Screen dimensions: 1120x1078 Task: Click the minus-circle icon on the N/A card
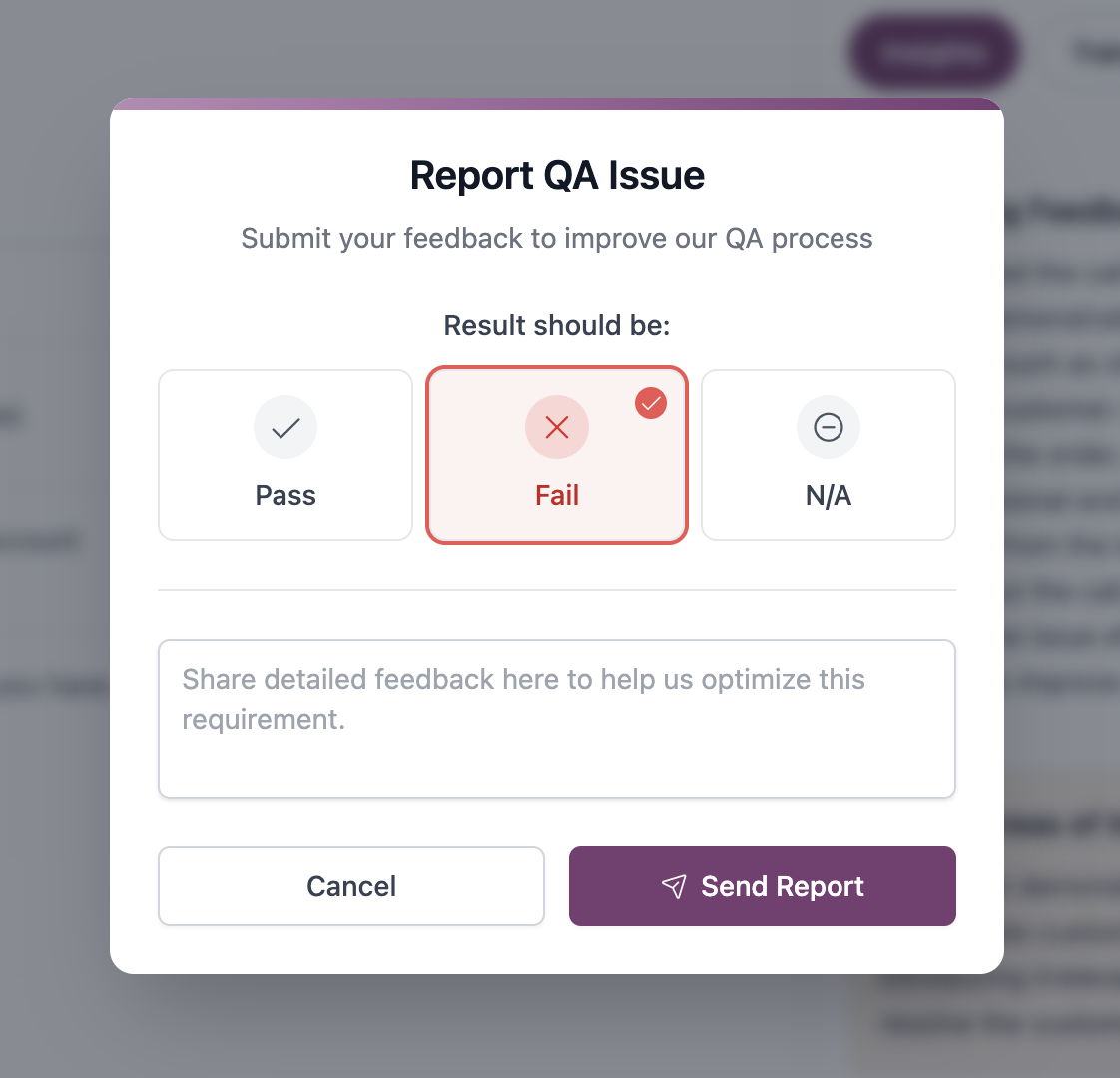(x=828, y=427)
